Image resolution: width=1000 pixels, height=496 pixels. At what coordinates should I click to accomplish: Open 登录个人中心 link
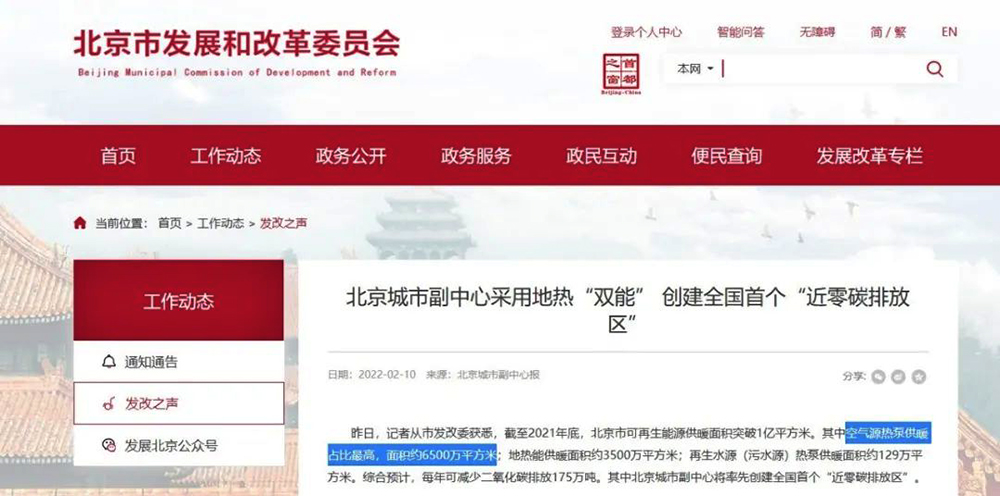[646, 32]
